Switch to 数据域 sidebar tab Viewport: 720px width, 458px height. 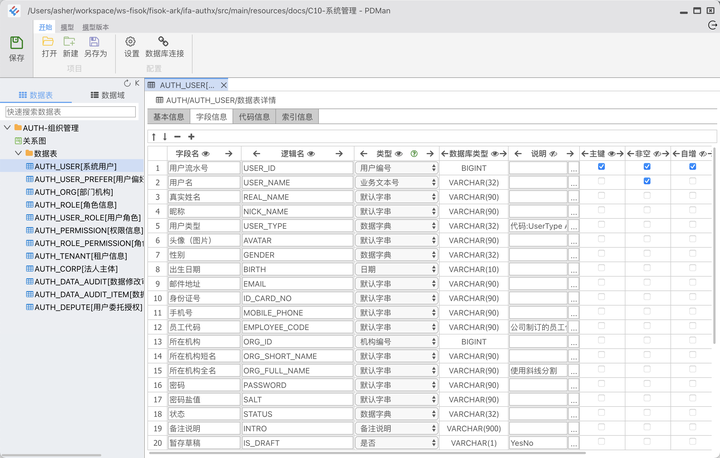point(108,95)
